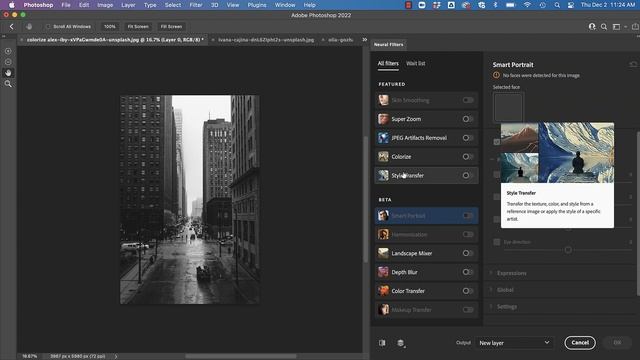The width and height of the screenshot is (640, 360).
Task: Click the add-to-selection tool icon
Action: pos(8,51)
